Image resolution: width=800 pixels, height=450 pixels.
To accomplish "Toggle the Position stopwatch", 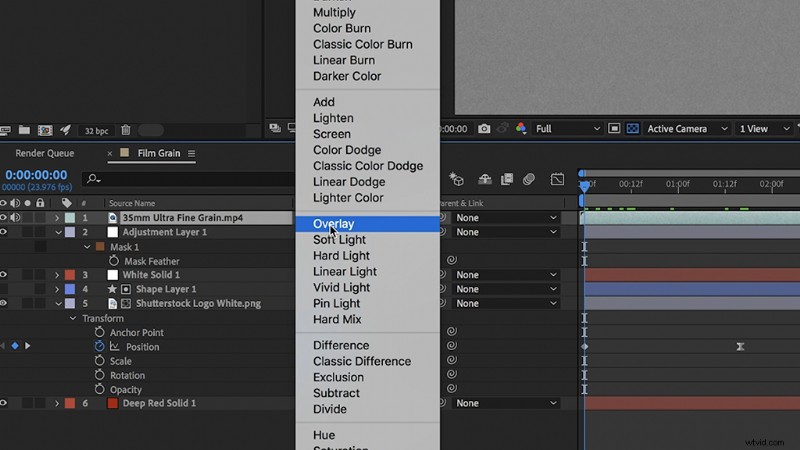I will (99, 346).
